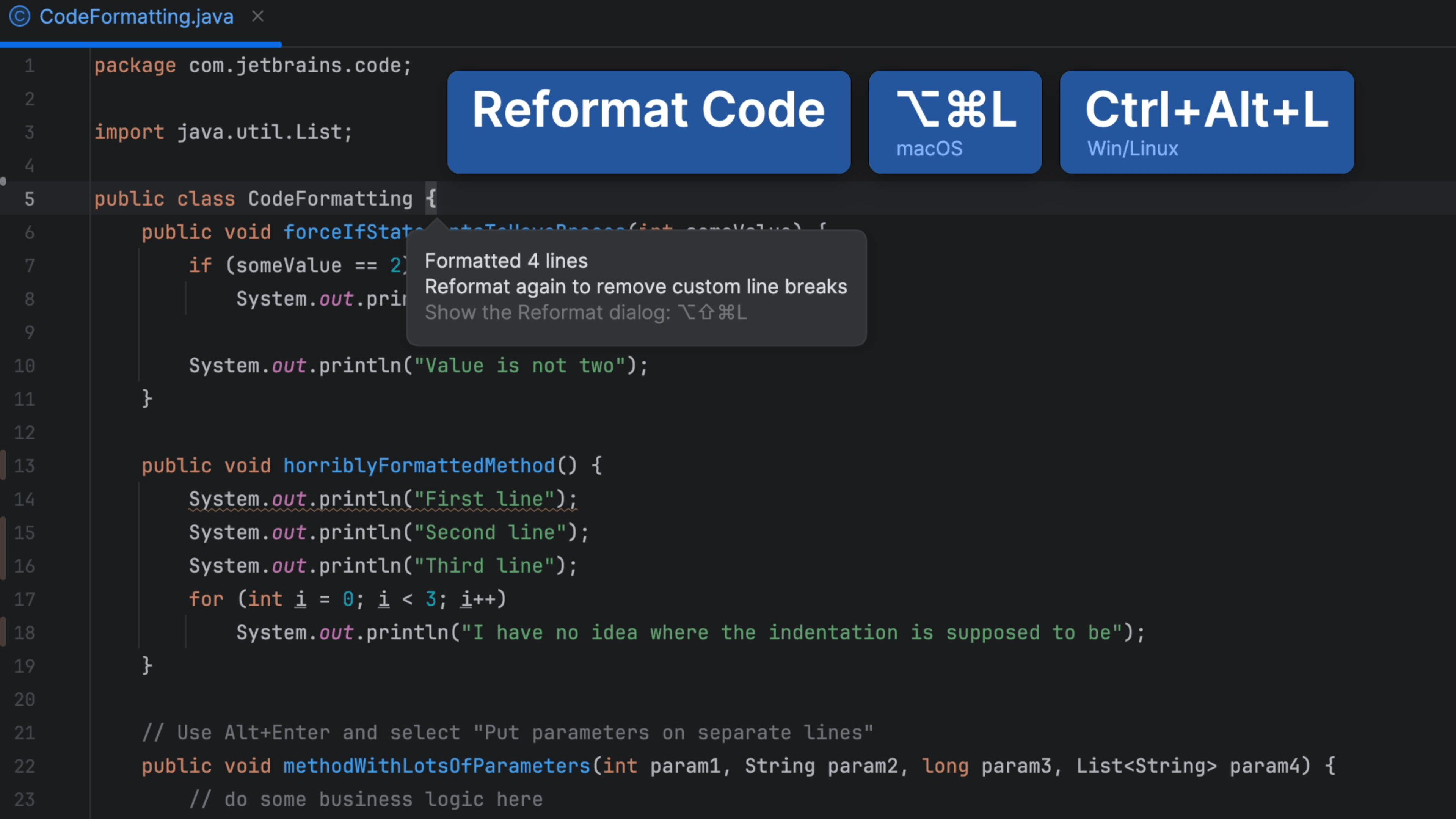The image size is (1456, 819).
Task: Click line number 22 in the gutter
Action: pos(24,766)
